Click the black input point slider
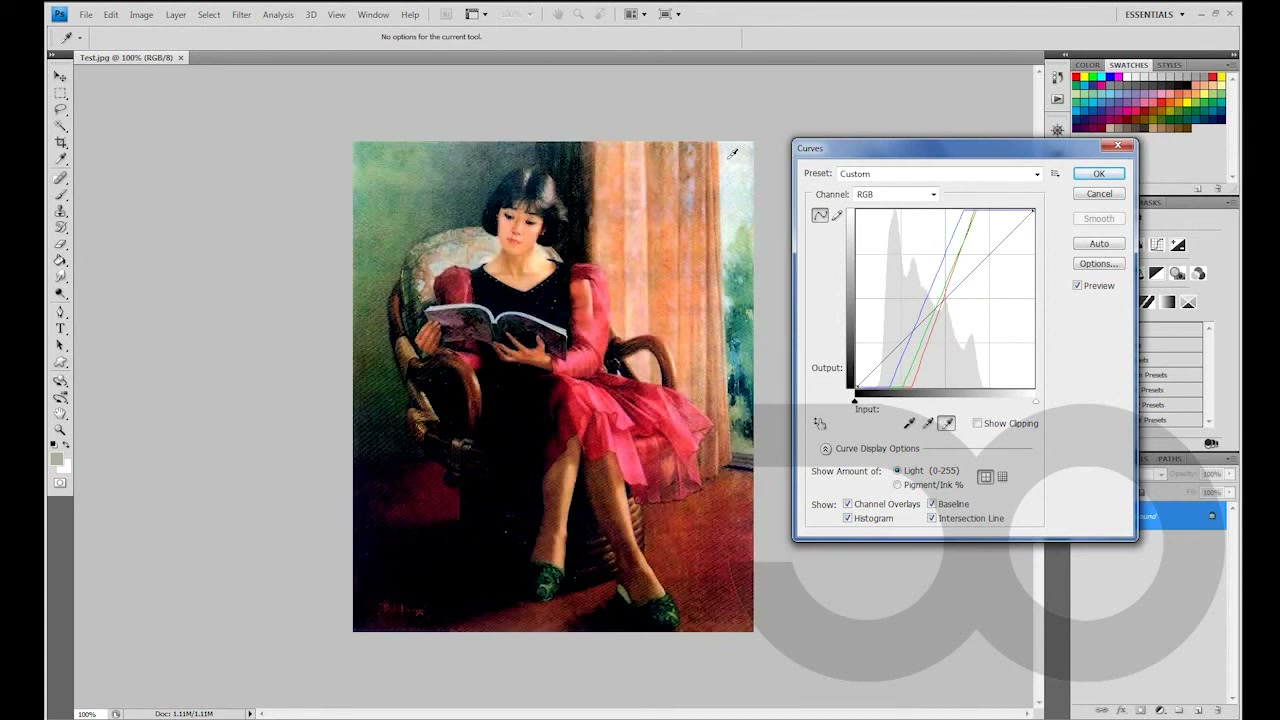1280x720 pixels. pos(854,401)
